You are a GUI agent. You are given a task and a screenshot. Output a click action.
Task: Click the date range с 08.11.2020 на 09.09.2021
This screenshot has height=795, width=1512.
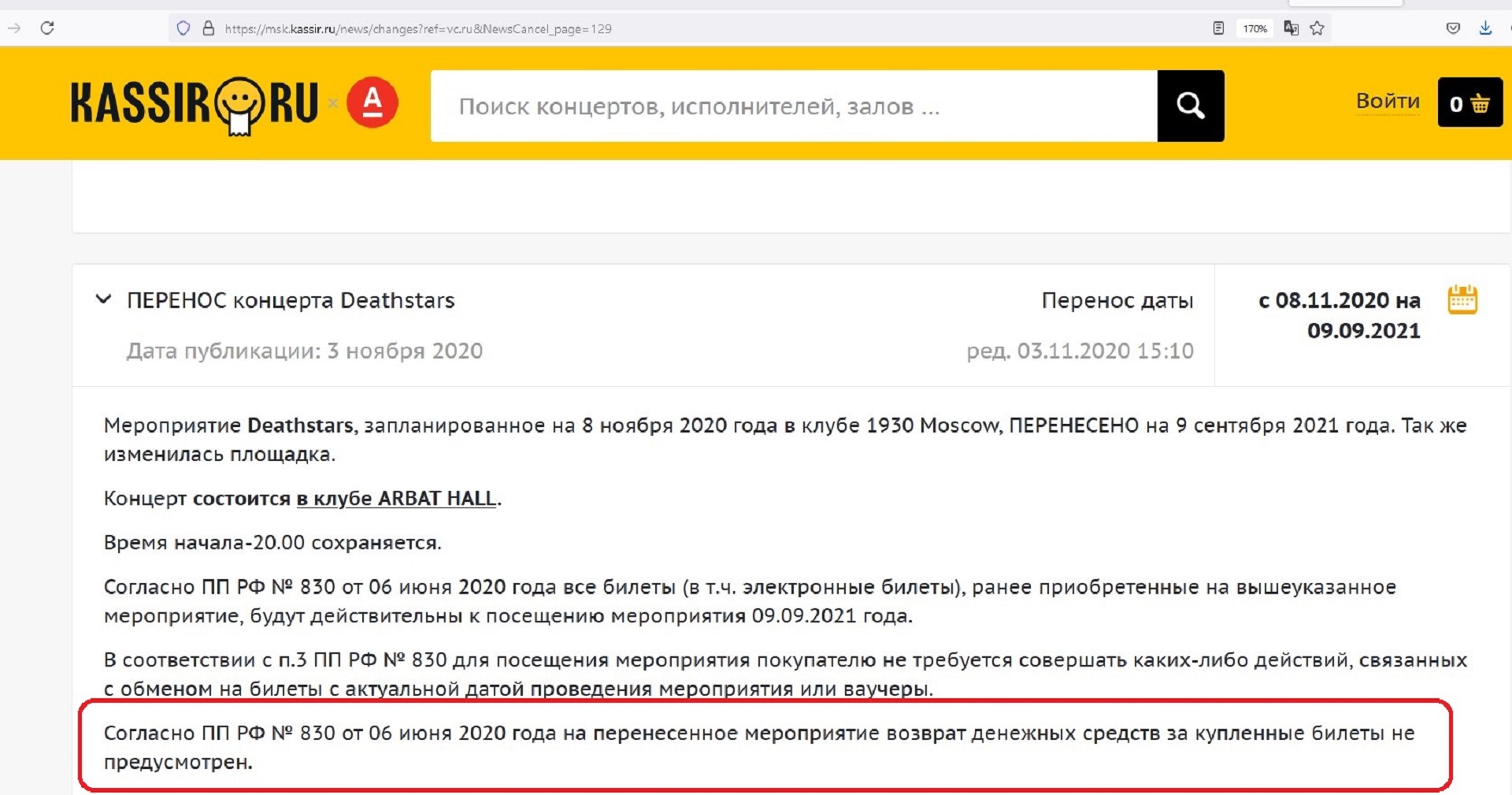[1340, 315]
